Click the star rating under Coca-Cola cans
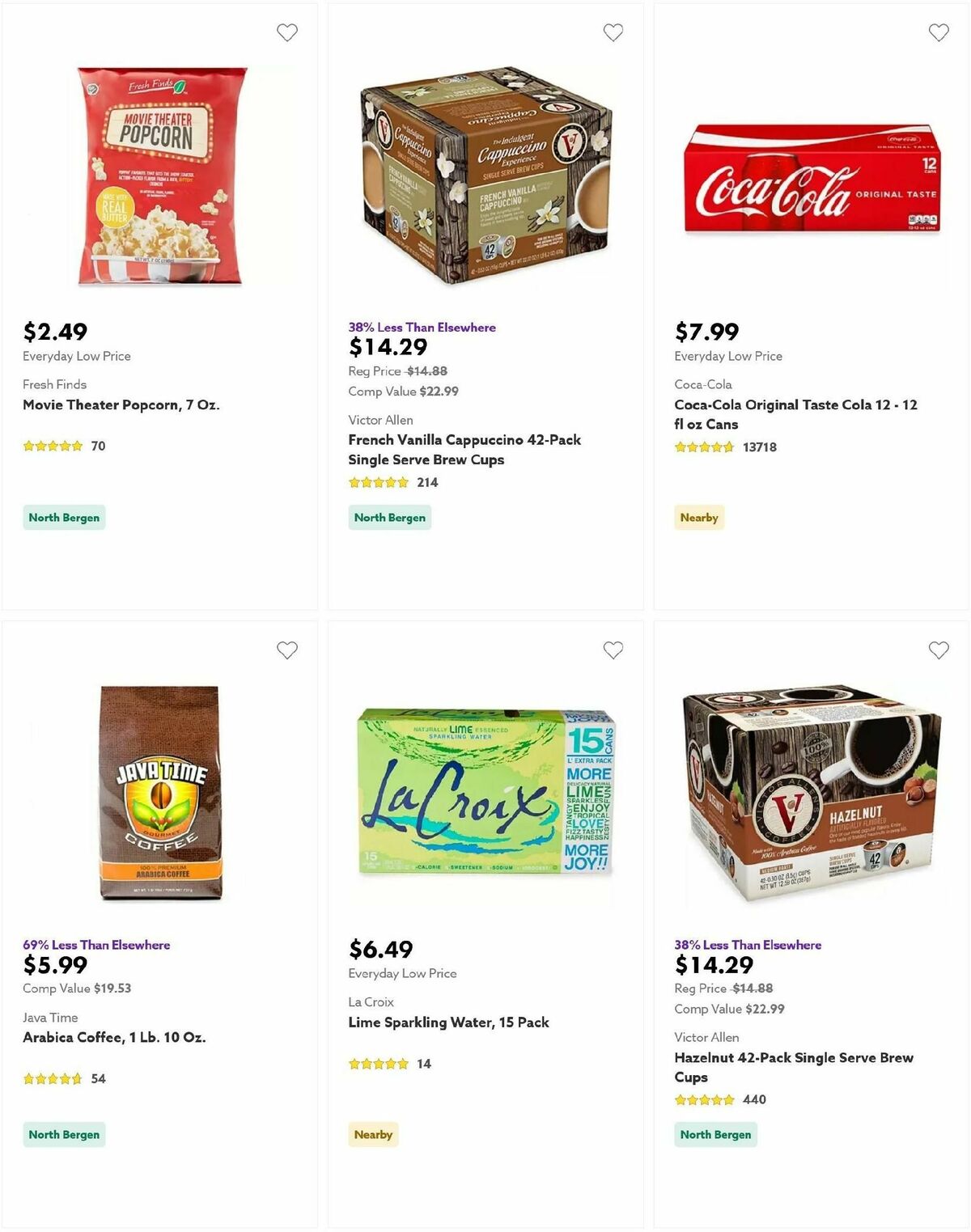971x1232 pixels. pyautogui.click(x=703, y=446)
